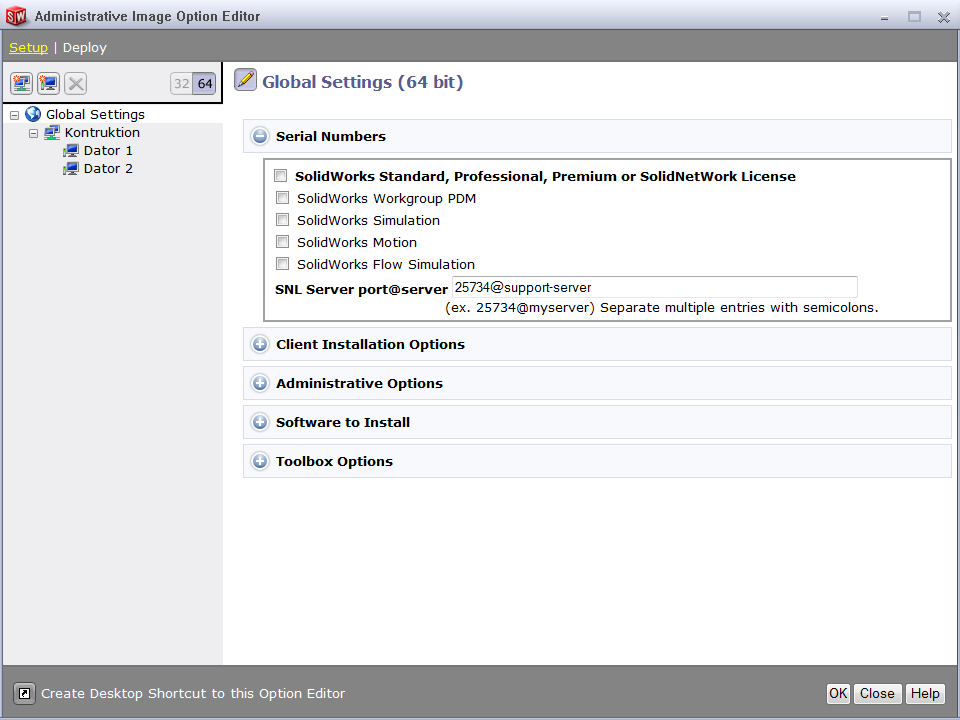Viewport: 960px width, 720px height.
Task: Expand the Administrative Options section
Action: tap(260, 383)
